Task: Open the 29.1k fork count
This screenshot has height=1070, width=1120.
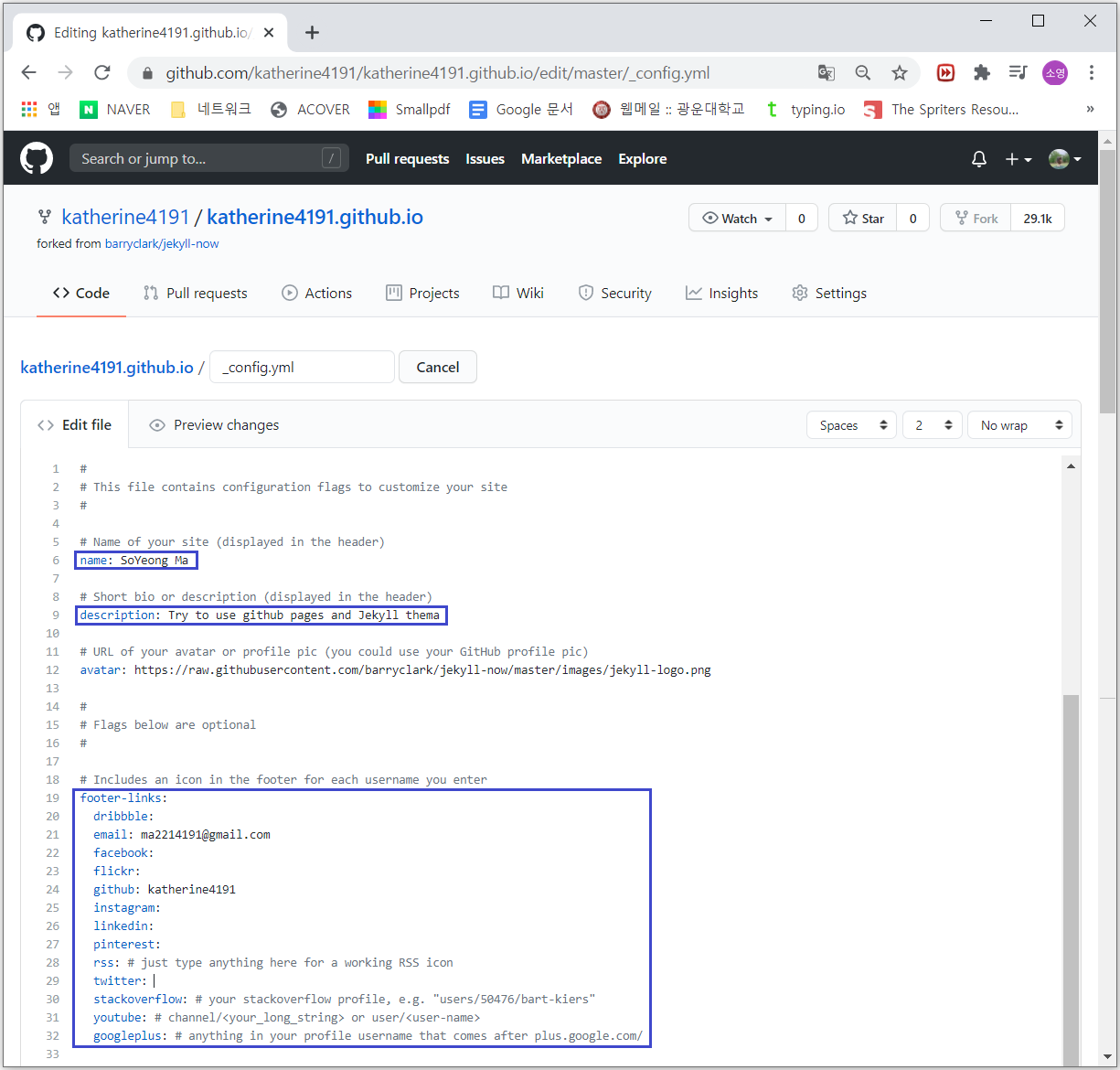Action: point(1038,218)
